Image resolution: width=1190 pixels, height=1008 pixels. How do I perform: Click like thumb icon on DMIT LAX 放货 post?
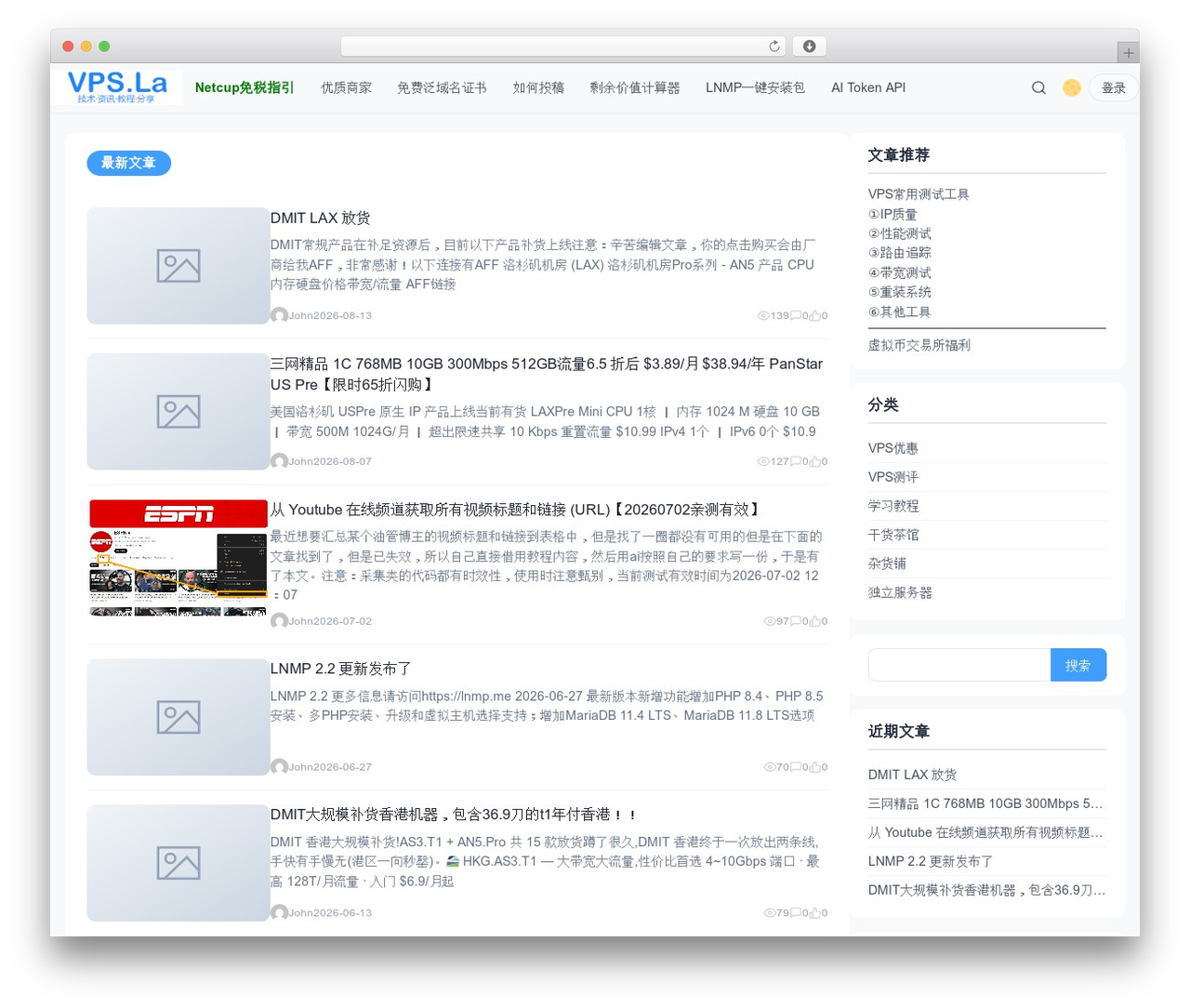815,316
